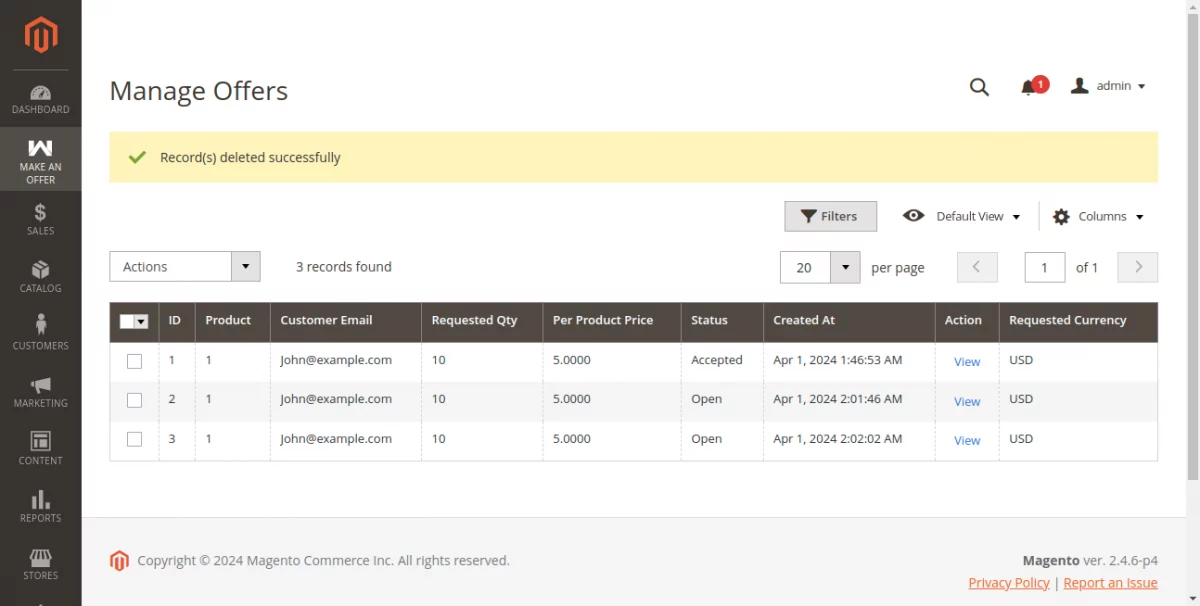Select checkbox for offer ID 1
This screenshot has height=606, width=1200.
click(134, 361)
